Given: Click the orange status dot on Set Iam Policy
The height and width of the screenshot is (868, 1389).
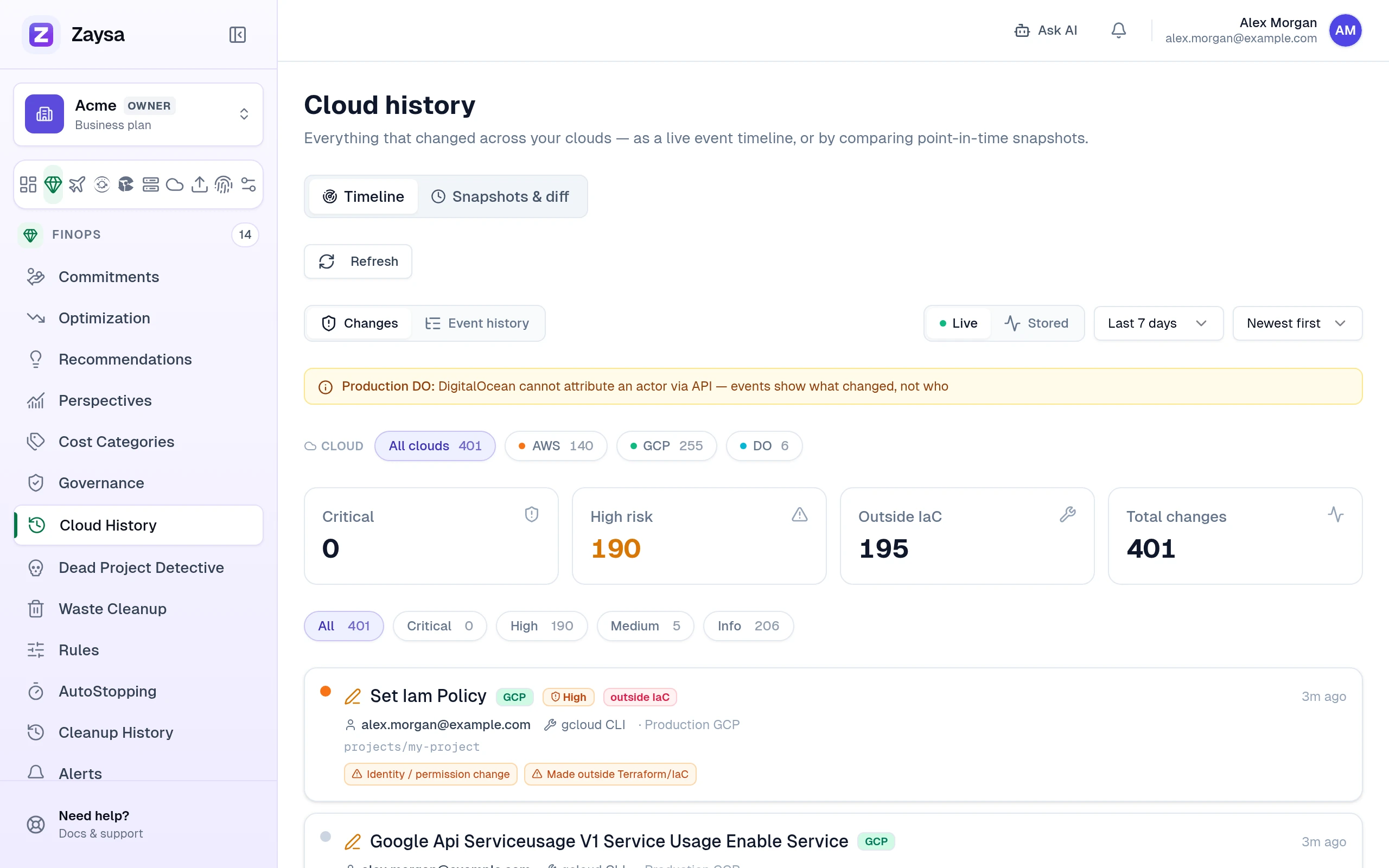Looking at the screenshot, I should pyautogui.click(x=326, y=691).
